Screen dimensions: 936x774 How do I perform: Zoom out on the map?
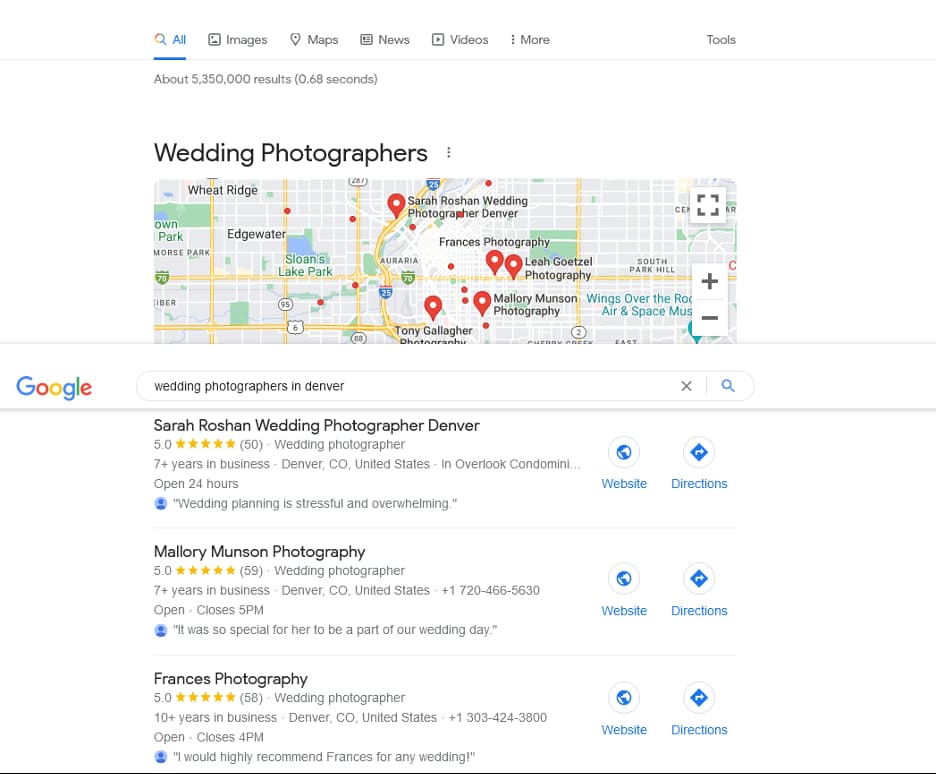click(x=709, y=318)
